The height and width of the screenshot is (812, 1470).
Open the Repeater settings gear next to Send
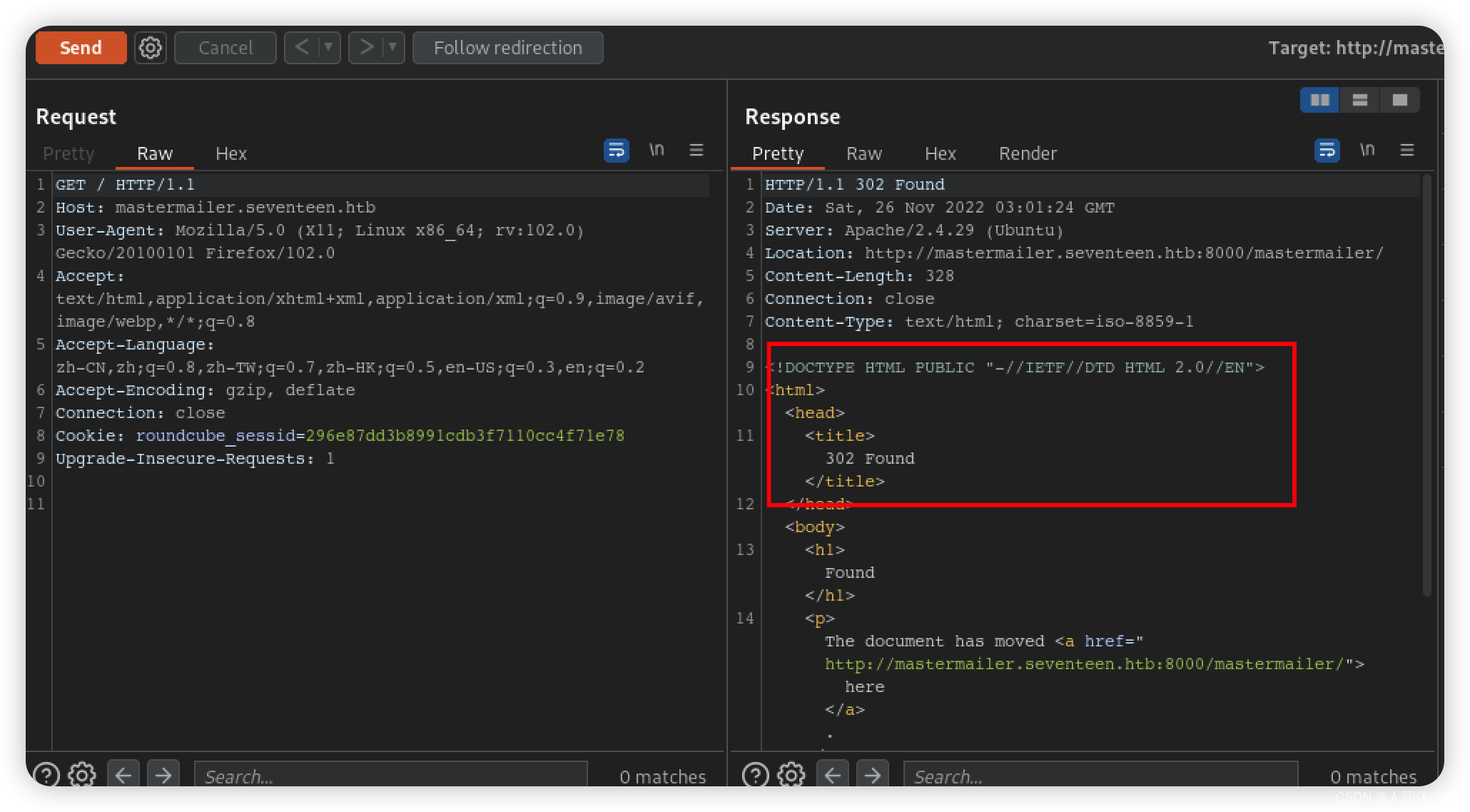tap(150, 48)
